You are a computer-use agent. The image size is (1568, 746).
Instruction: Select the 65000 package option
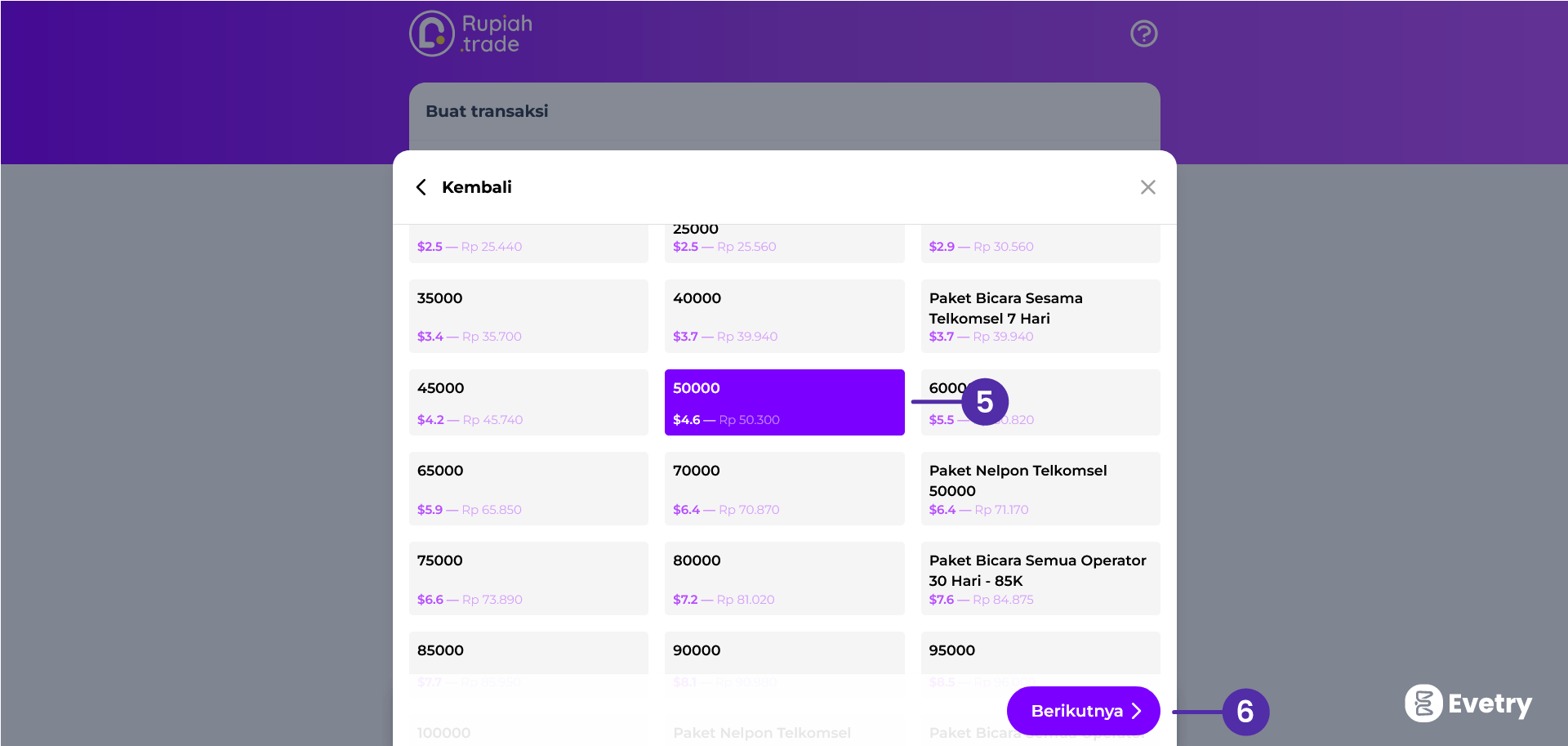(x=528, y=489)
